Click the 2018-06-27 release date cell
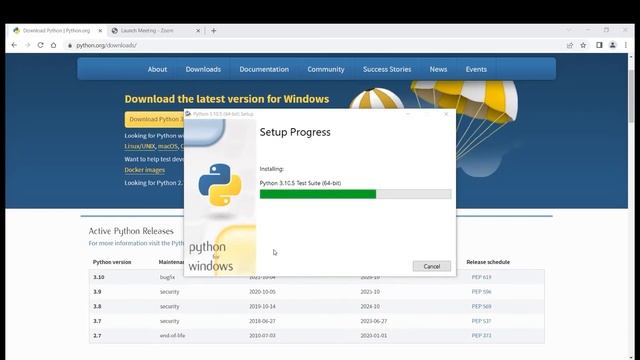The height and width of the screenshot is (360, 640). [262, 321]
